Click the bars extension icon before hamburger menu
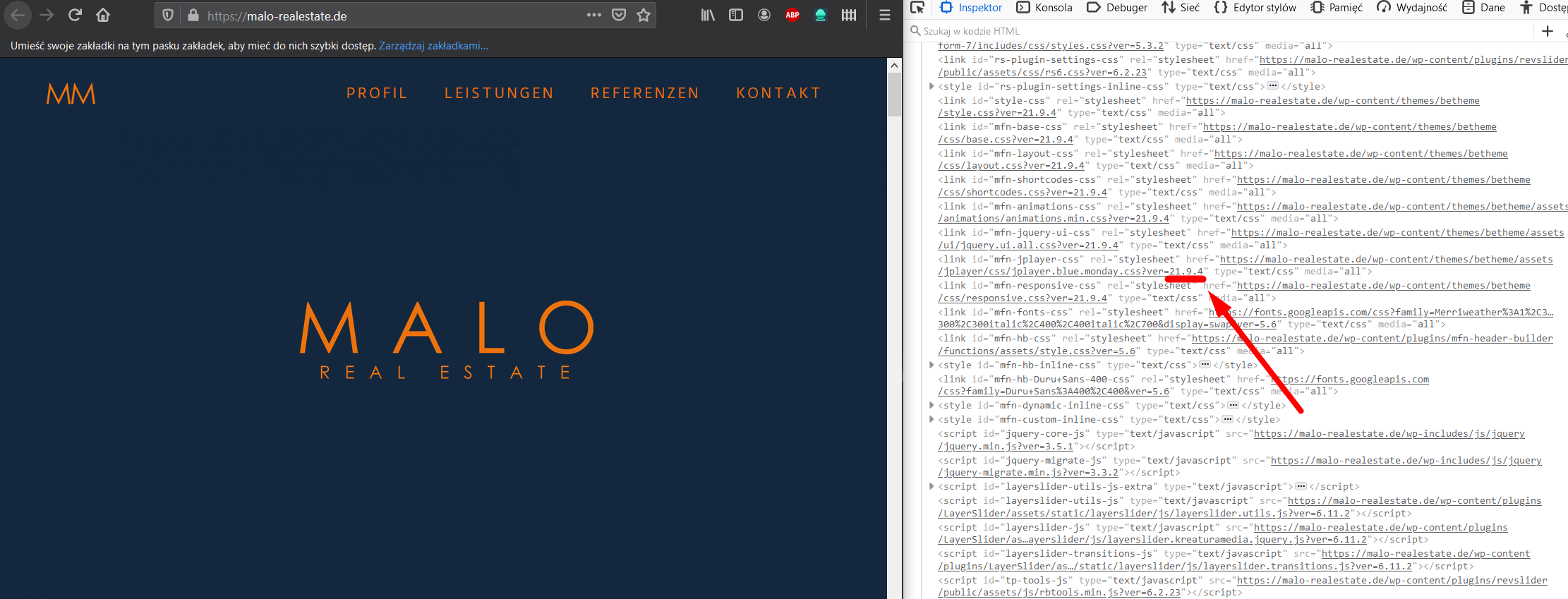The height and width of the screenshot is (599, 1568). (x=849, y=15)
